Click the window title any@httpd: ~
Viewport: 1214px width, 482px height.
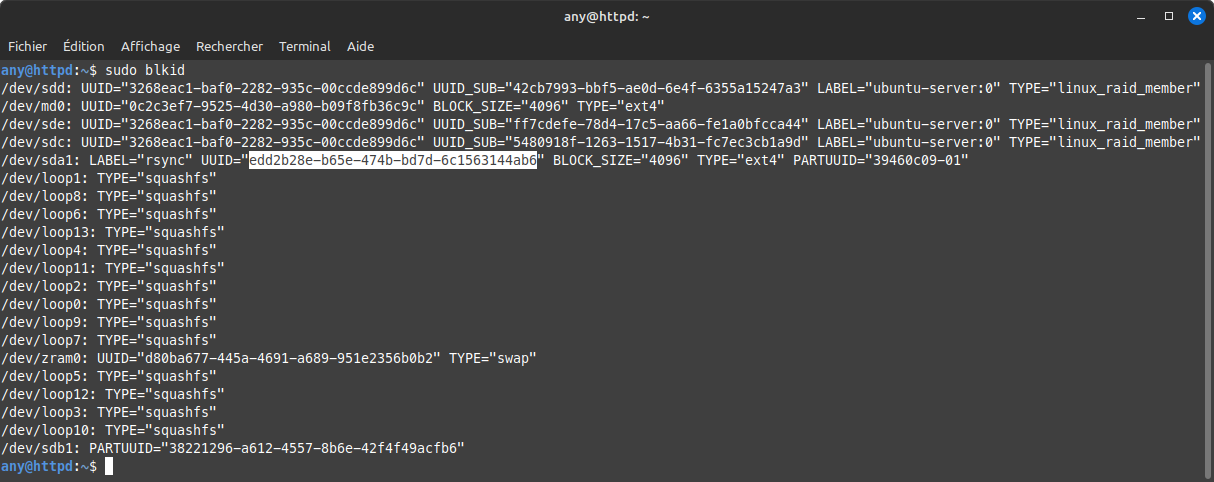tap(607, 16)
